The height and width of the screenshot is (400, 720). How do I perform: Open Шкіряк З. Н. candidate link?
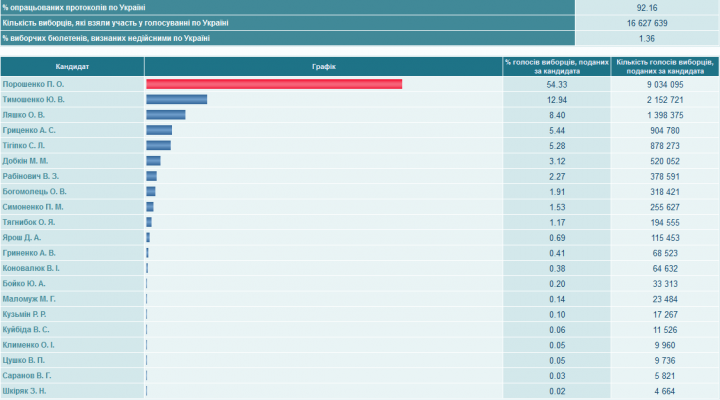pyautogui.click(x=26, y=391)
